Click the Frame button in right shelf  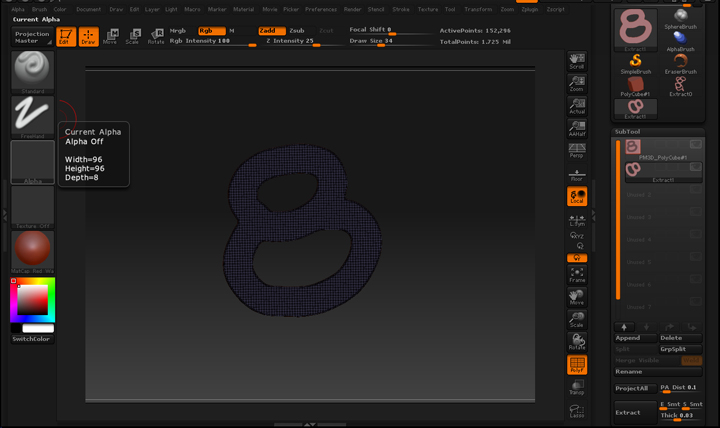coord(577,275)
